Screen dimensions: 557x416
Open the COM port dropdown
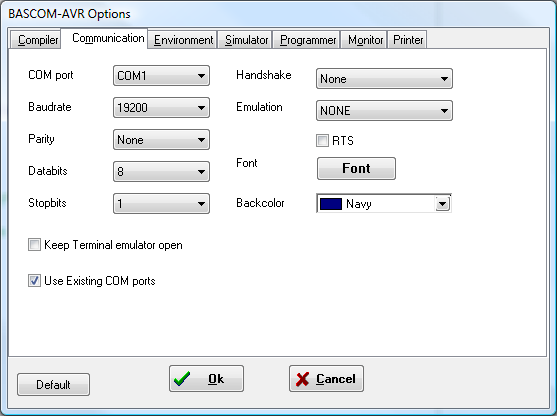(x=161, y=76)
